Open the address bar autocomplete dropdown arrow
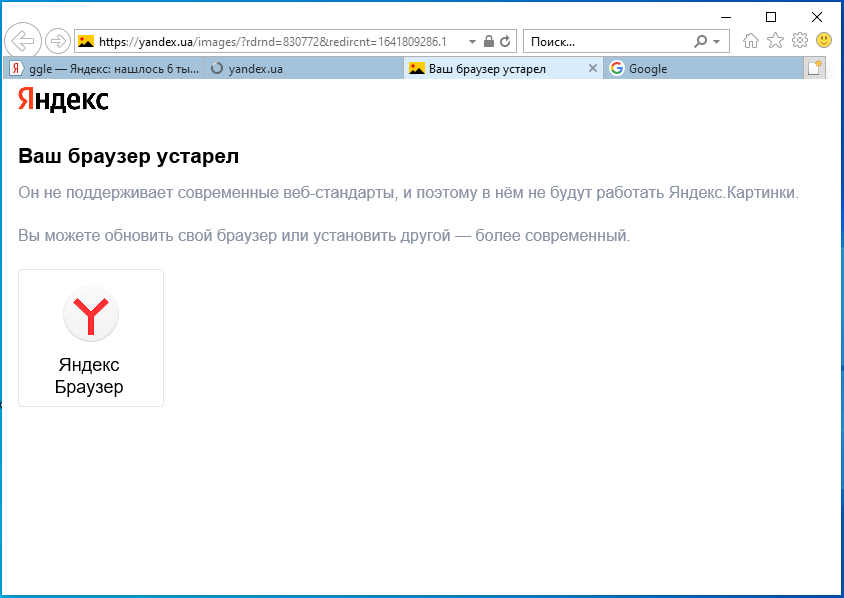 [472, 41]
